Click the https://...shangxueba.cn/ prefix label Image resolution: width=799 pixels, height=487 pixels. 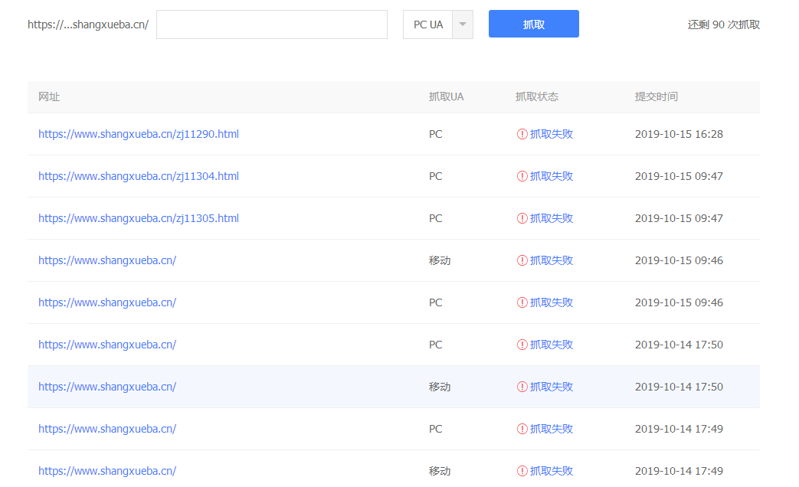point(88,24)
